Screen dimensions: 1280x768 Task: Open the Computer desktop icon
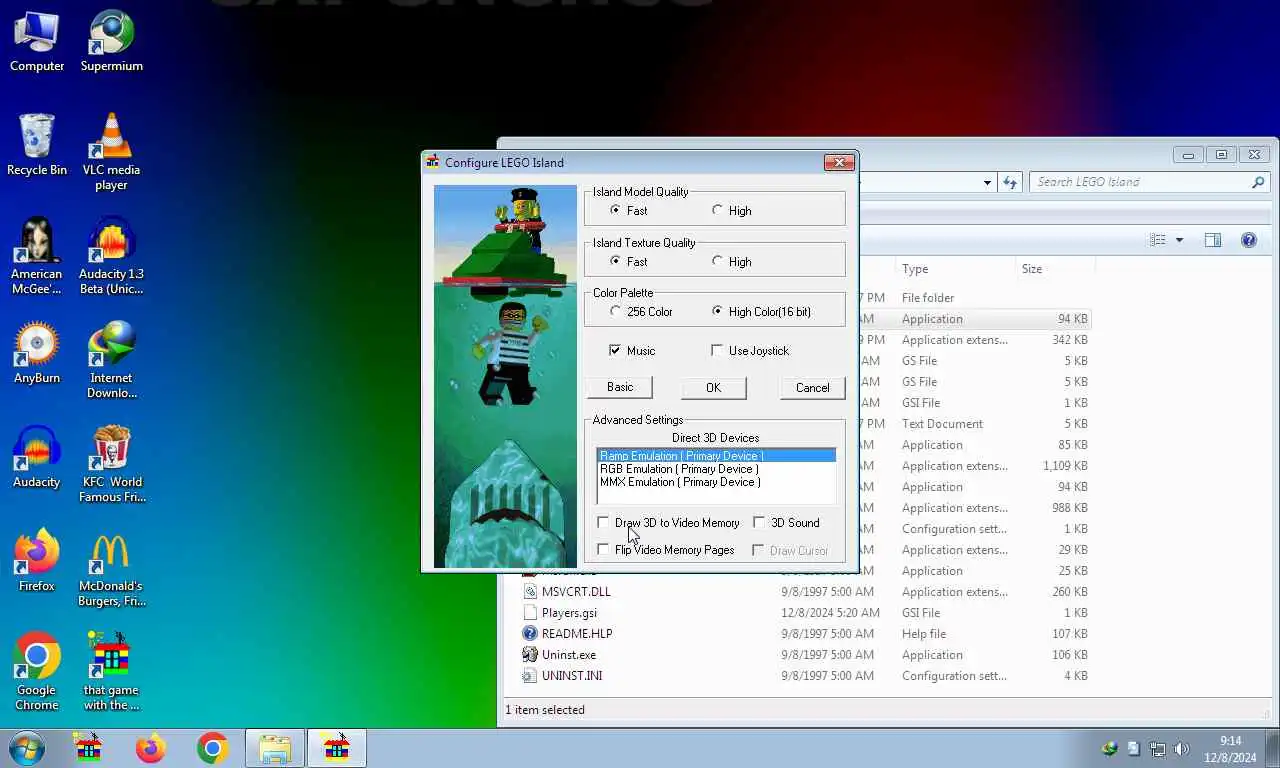tap(37, 42)
